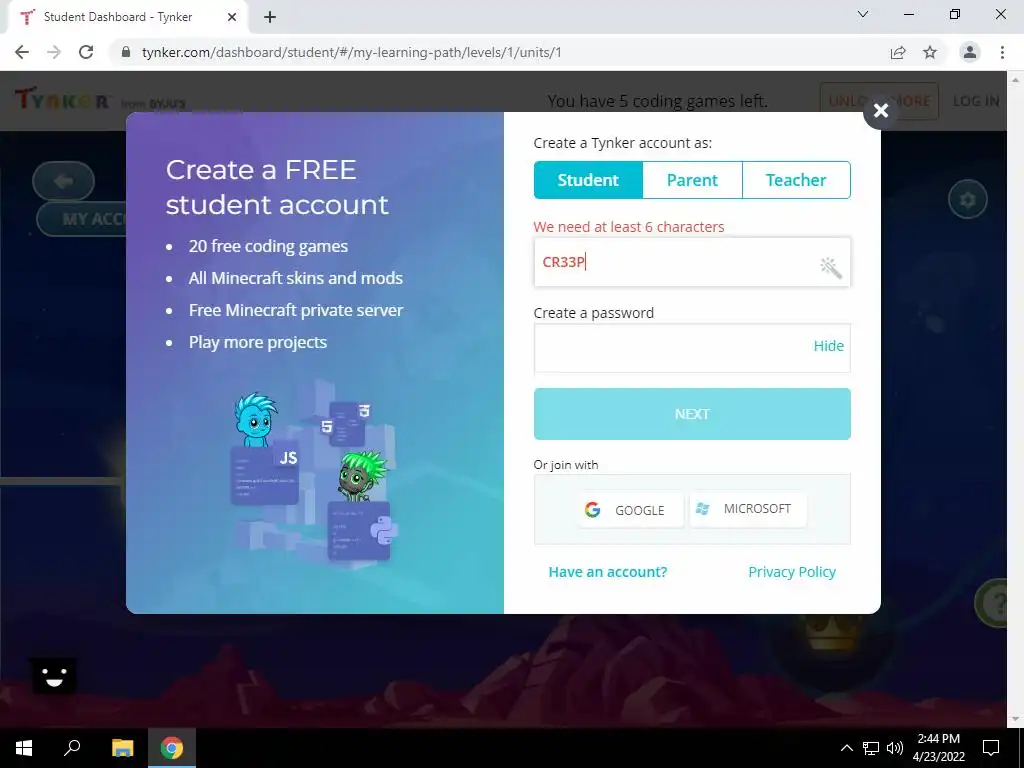The height and width of the screenshot is (768, 1024).
Task: Open File Explorer from the taskbar
Action: 122,748
